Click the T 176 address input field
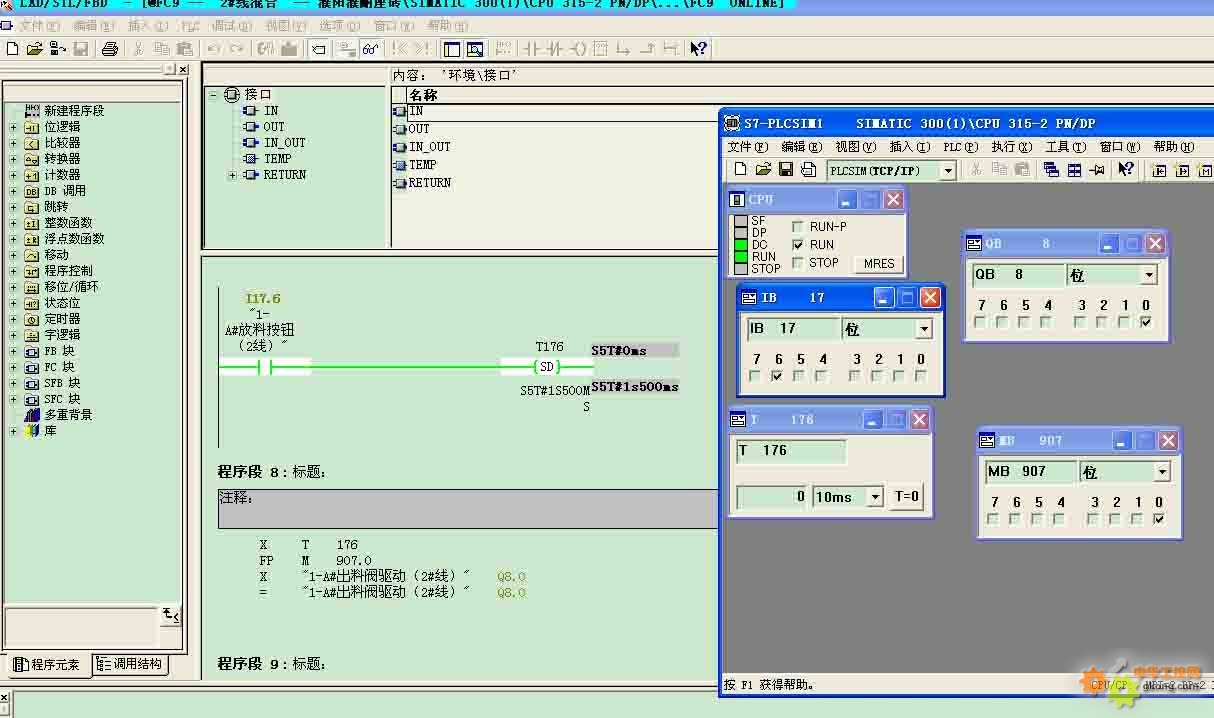The width and height of the screenshot is (1214, 718). [791, 451]
